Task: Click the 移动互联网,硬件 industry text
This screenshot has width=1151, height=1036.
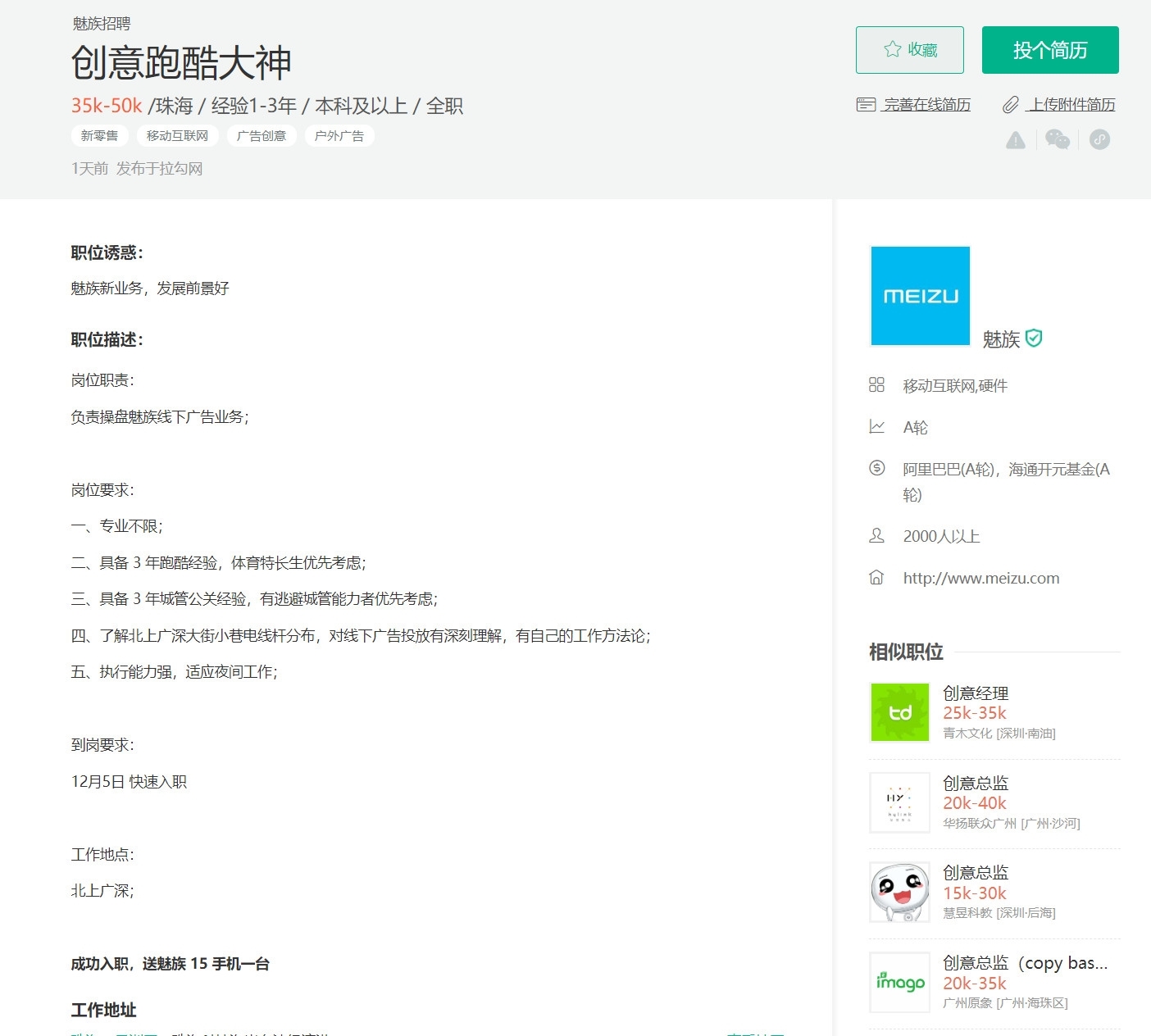Action: pyautogui.click(x=956, y=386)
